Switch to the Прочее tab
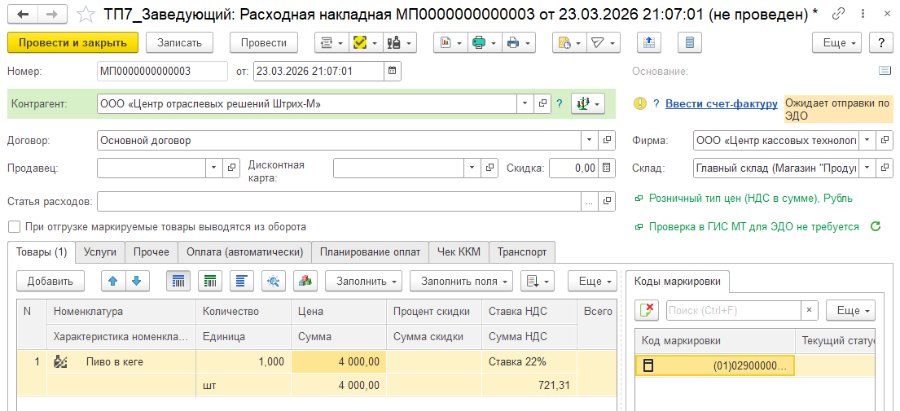Viewport: 900px width, 411px height. 152,252
